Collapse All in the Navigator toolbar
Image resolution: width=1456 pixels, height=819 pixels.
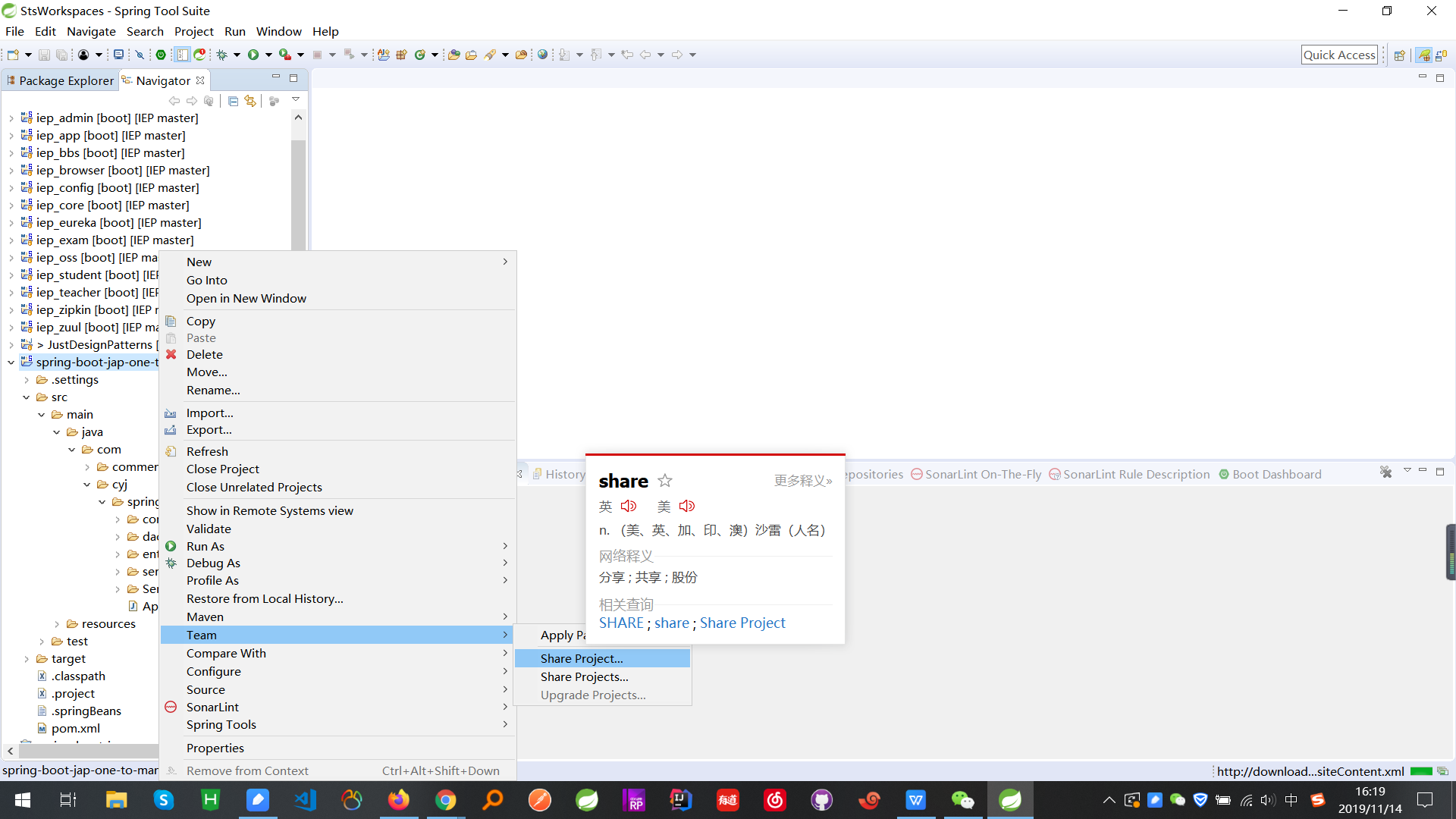point(232,100)
